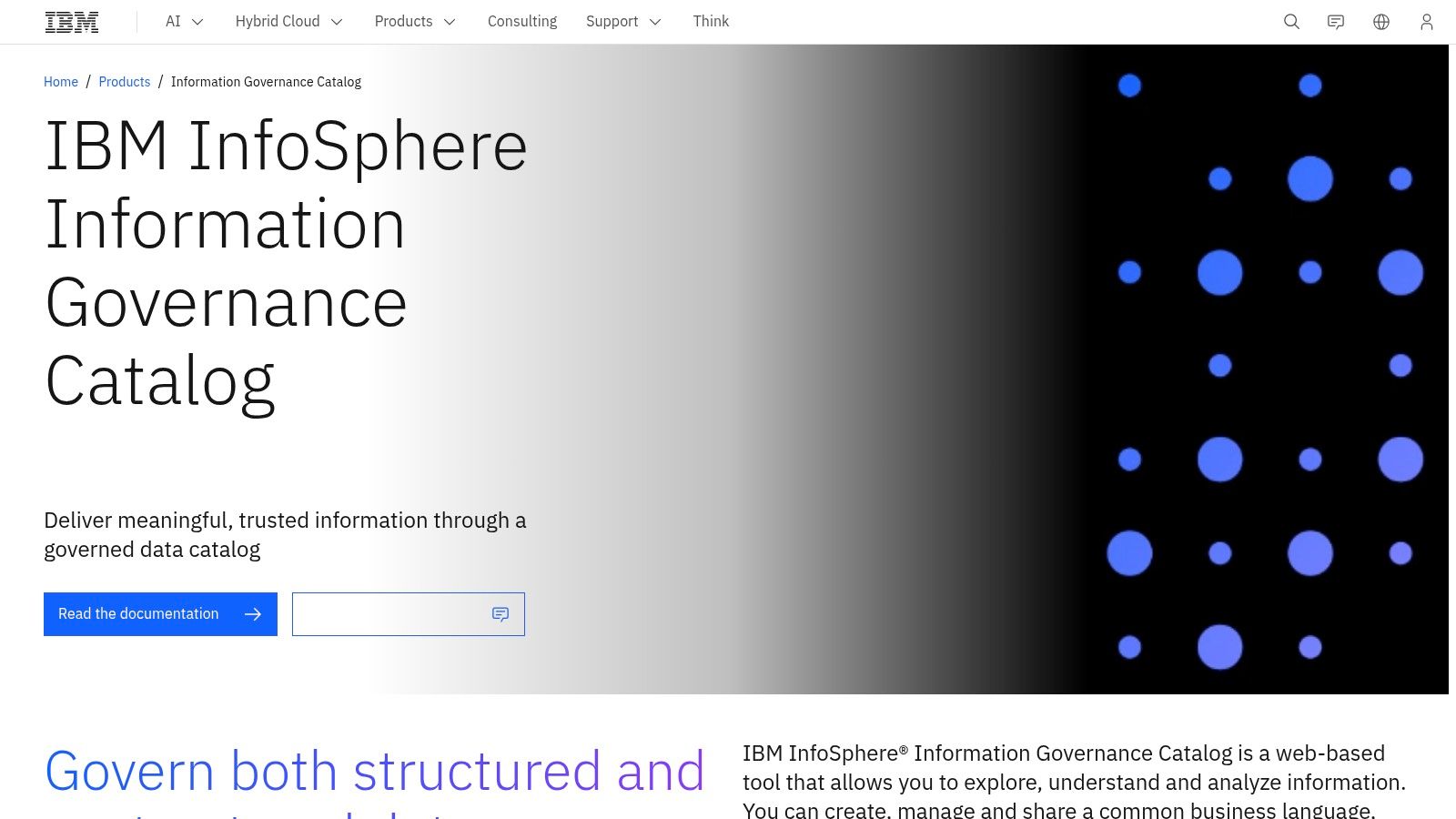
Task: Expand the Support dropdown
Action: point(623,21)
